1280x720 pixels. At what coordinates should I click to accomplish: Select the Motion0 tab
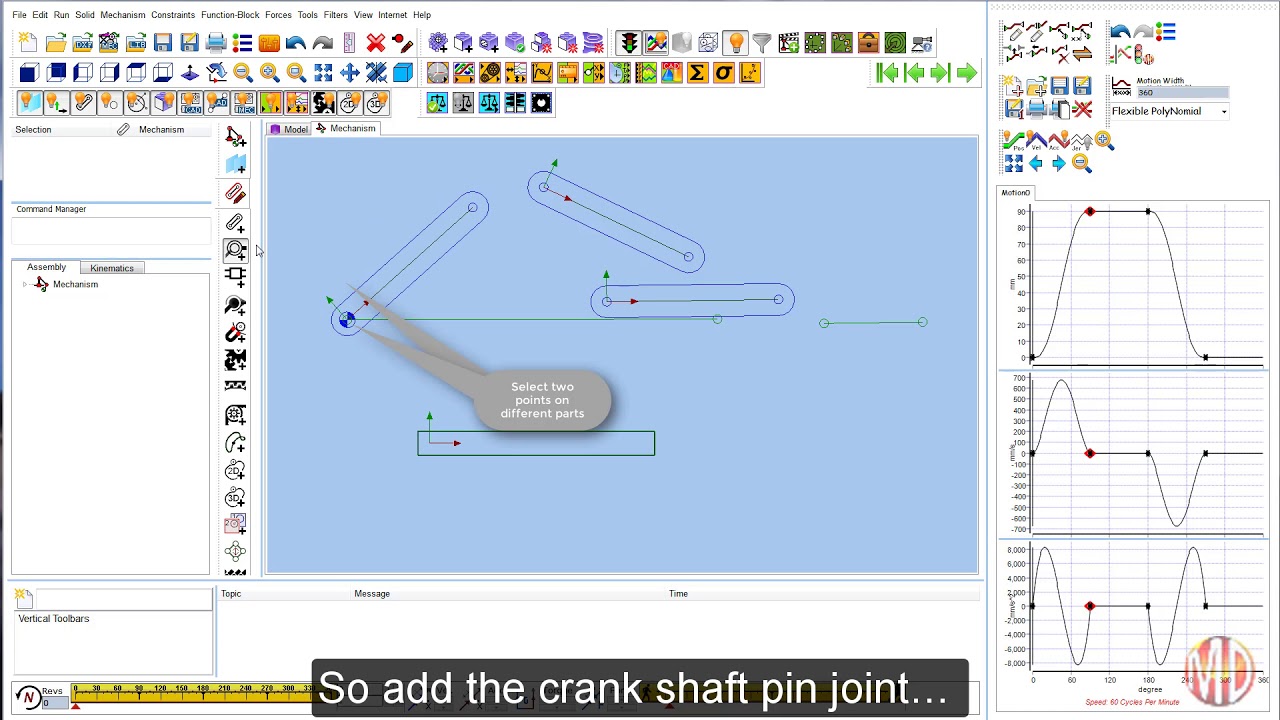[x=1015, y=192]
